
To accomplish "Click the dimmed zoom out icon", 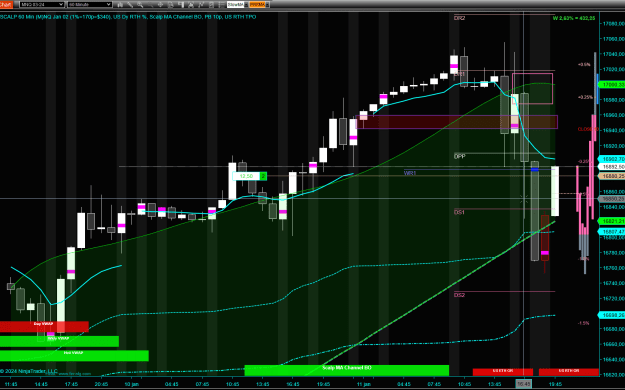I will click(x=150, y=5).
